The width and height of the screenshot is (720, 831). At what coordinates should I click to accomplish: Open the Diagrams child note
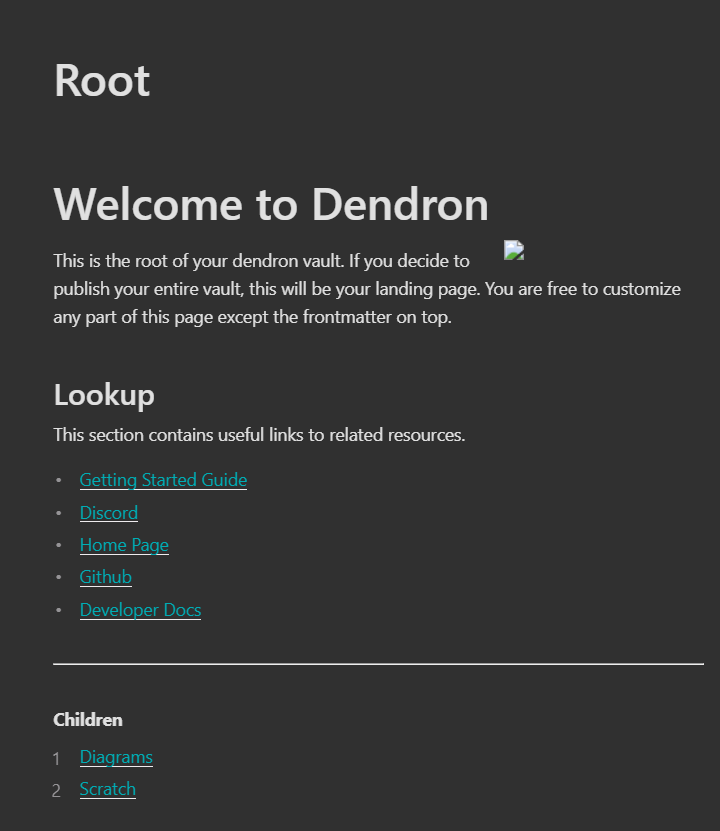click(x=116, y=757)
